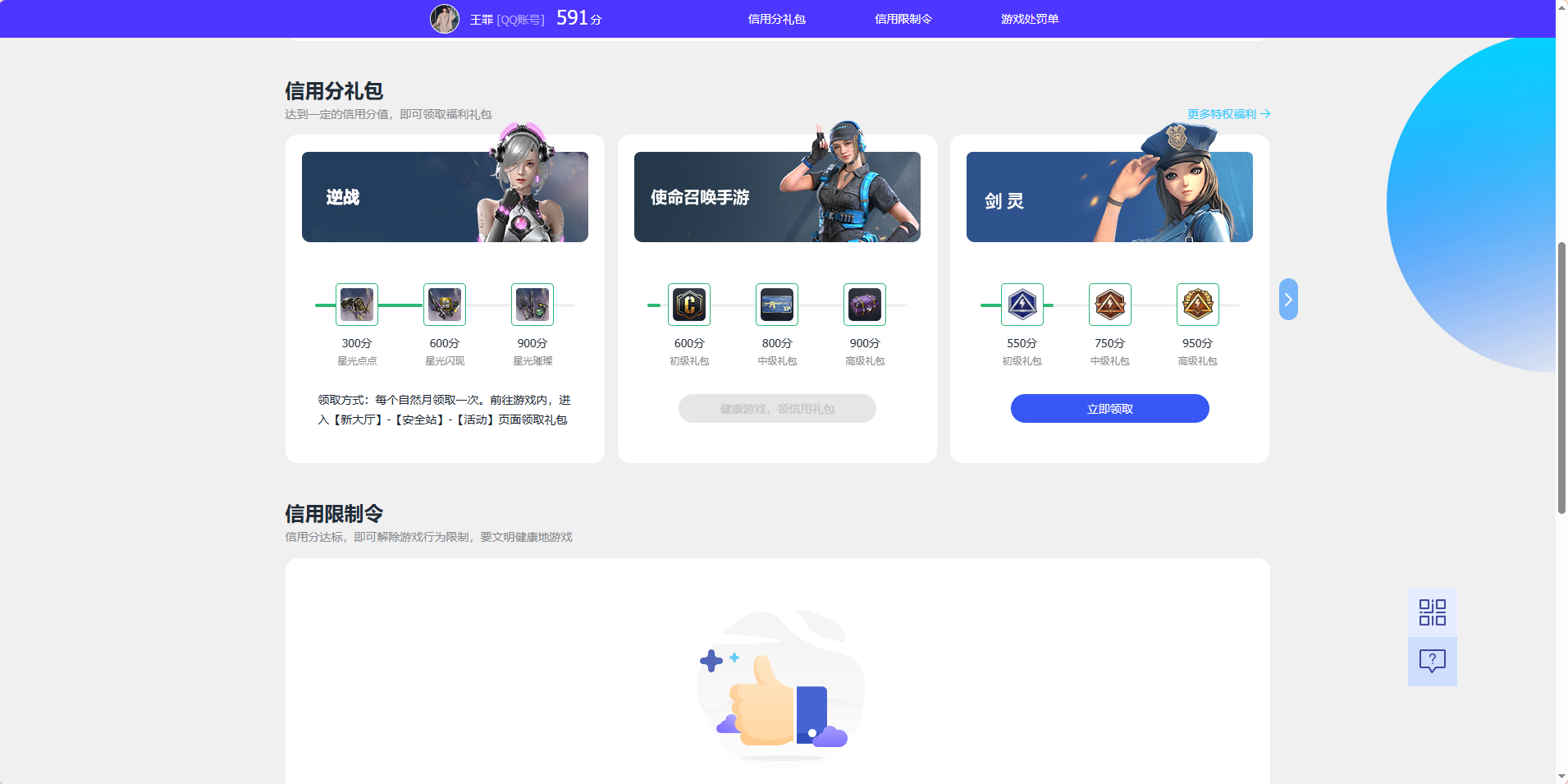1568x784 pixels.
Task: Click the scrollbar up arrow
Action: coord(1561,6)
